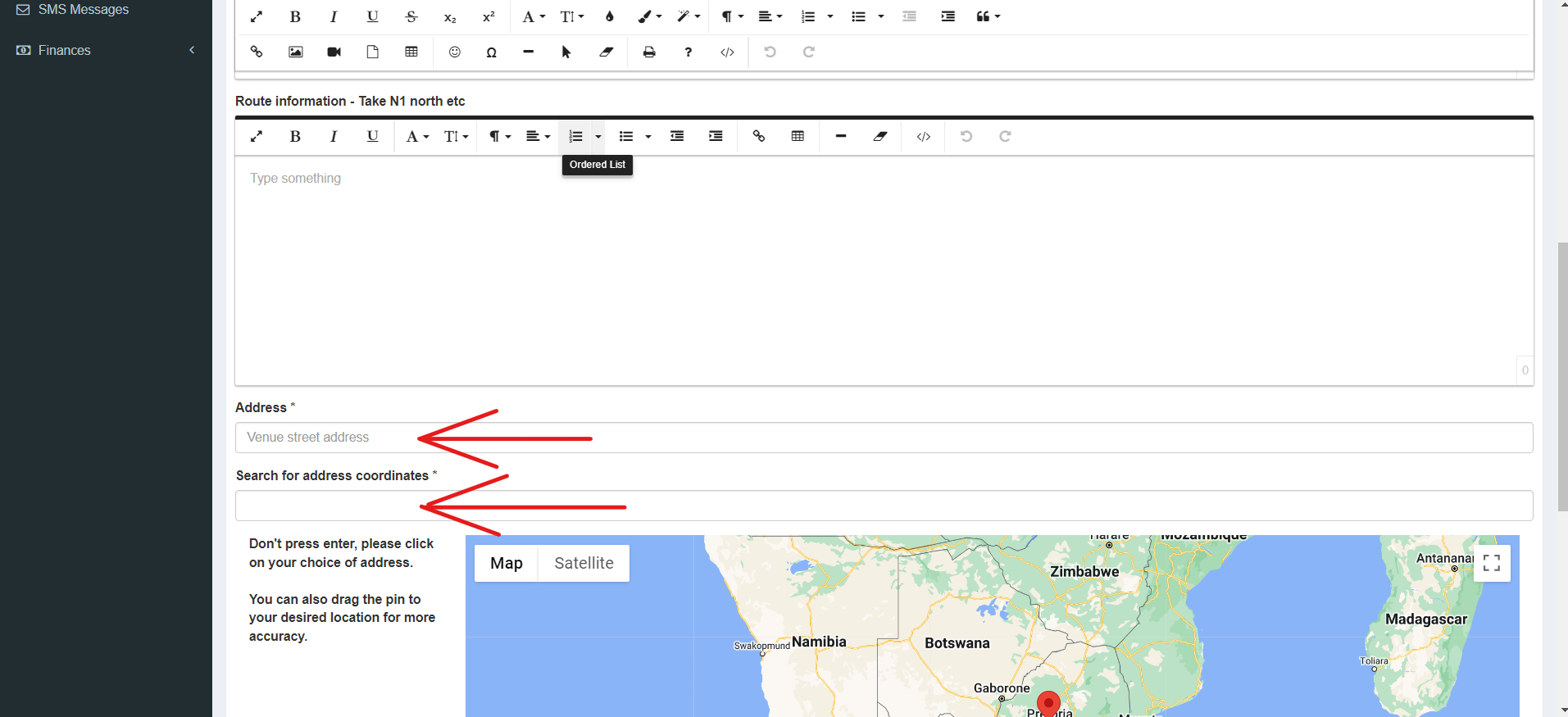Open editor help question mark

pos(688,52)
